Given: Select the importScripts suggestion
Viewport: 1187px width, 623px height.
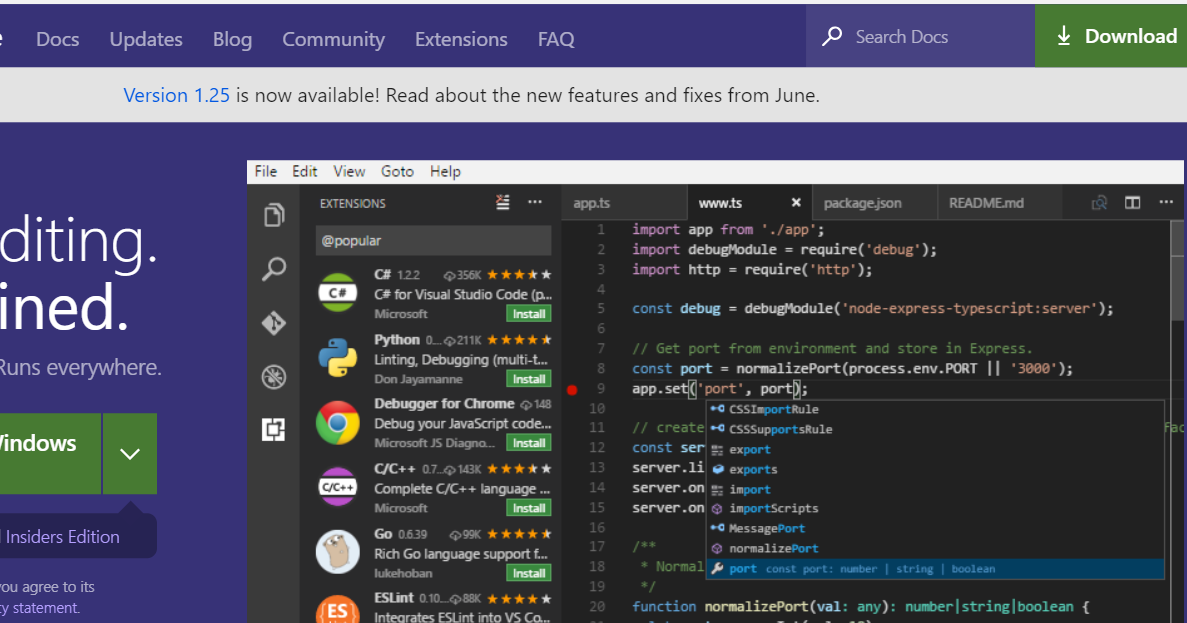Looking at the screenshot, I should (935, 509).
